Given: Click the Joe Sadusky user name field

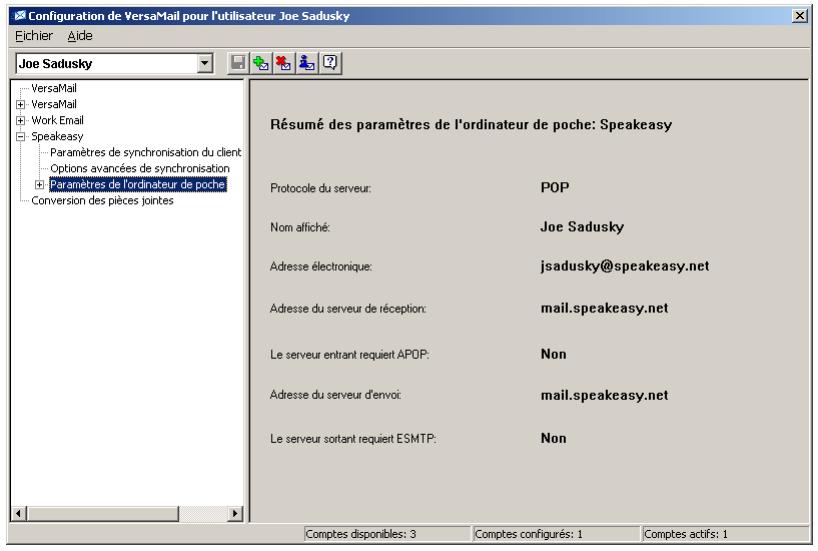Looking at the screenshot, I should point(107,64).
